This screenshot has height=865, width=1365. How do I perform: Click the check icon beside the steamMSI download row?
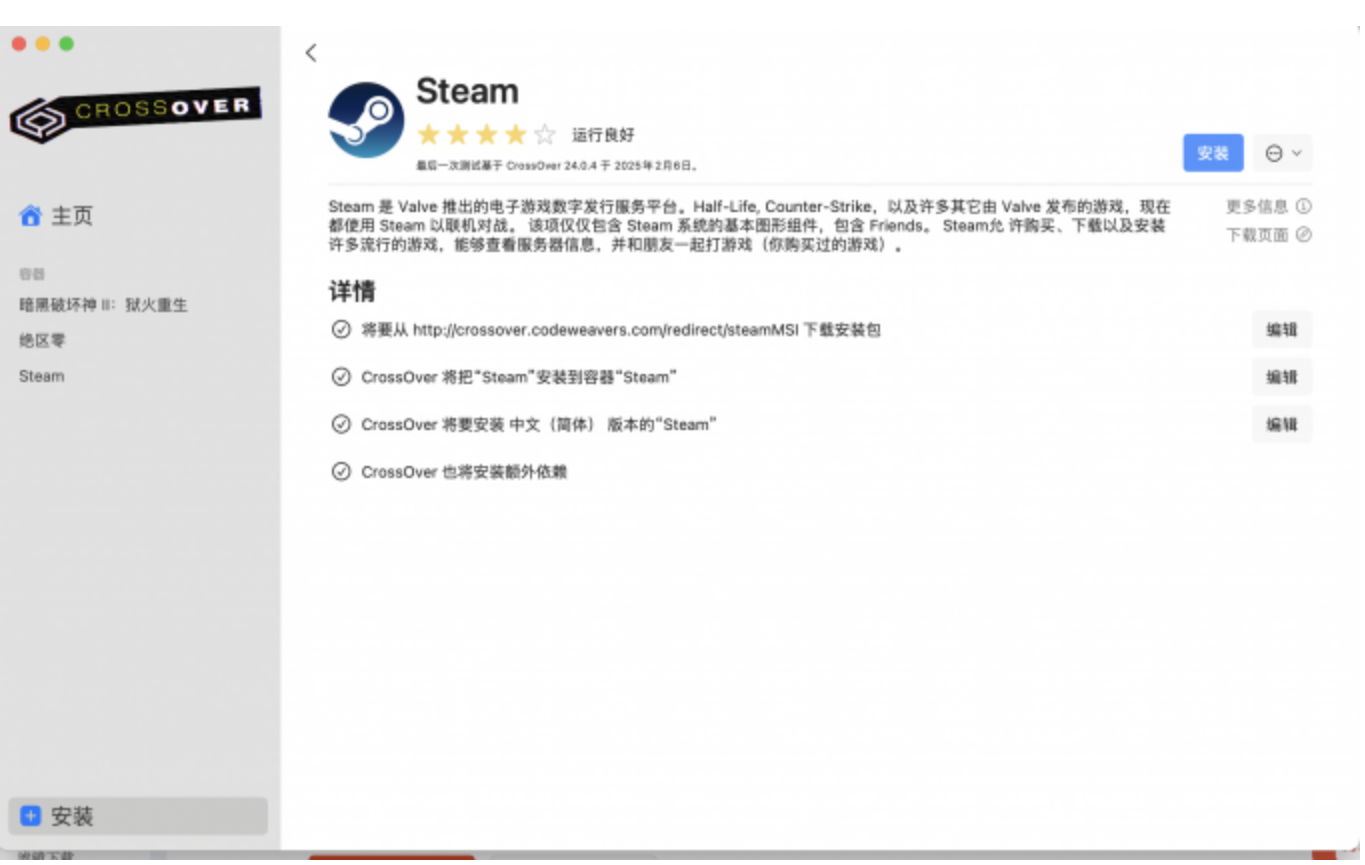341,329
